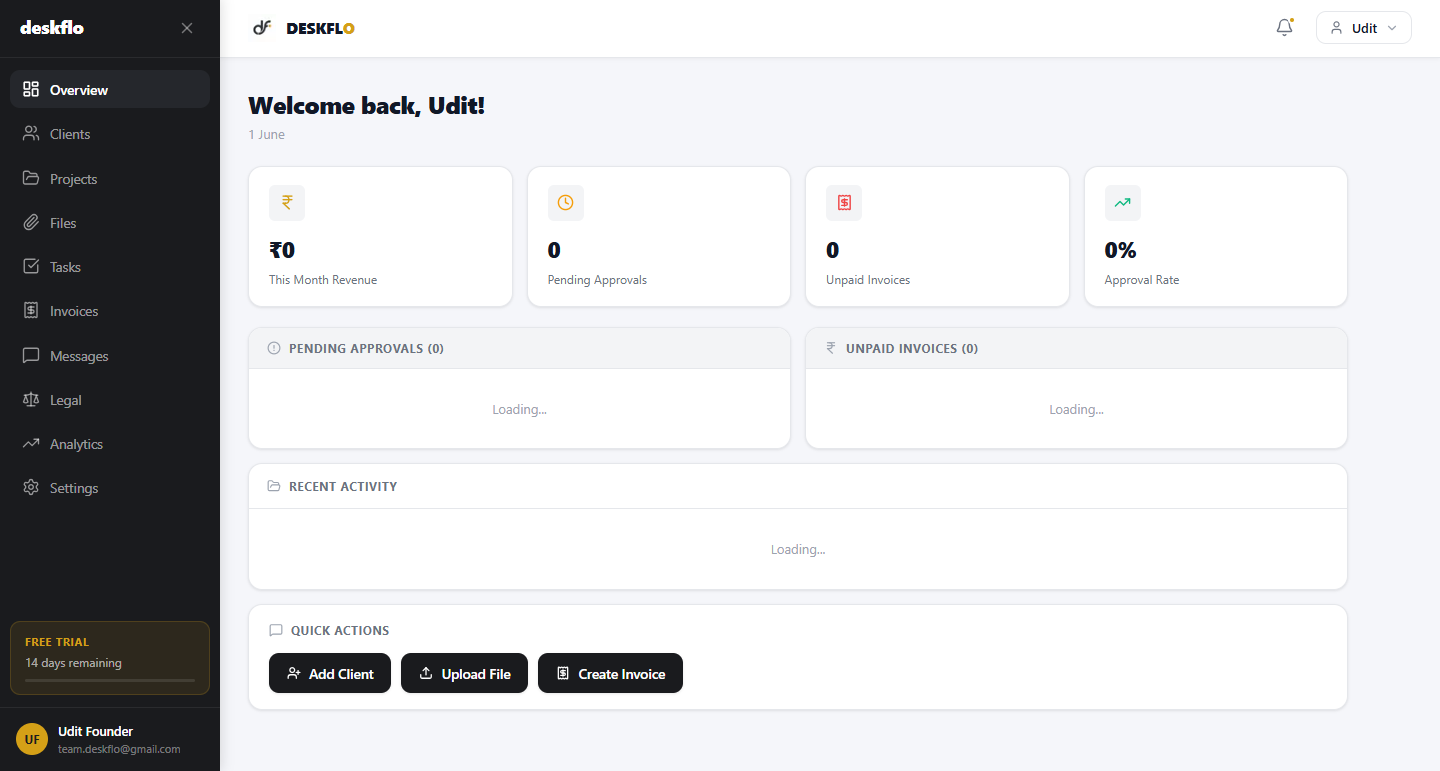Image resolution: width=1440 pixels, height=771 pixels.
Task: Click the rupee icon beside UNPAID INVOICES (0)
Action: tap(831, 348)
